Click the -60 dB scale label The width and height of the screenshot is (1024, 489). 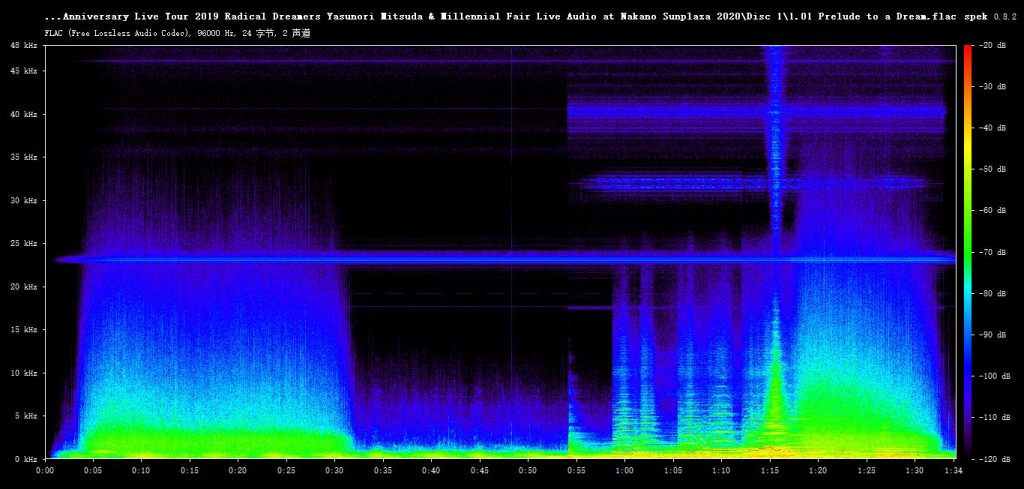coord(991,210)
